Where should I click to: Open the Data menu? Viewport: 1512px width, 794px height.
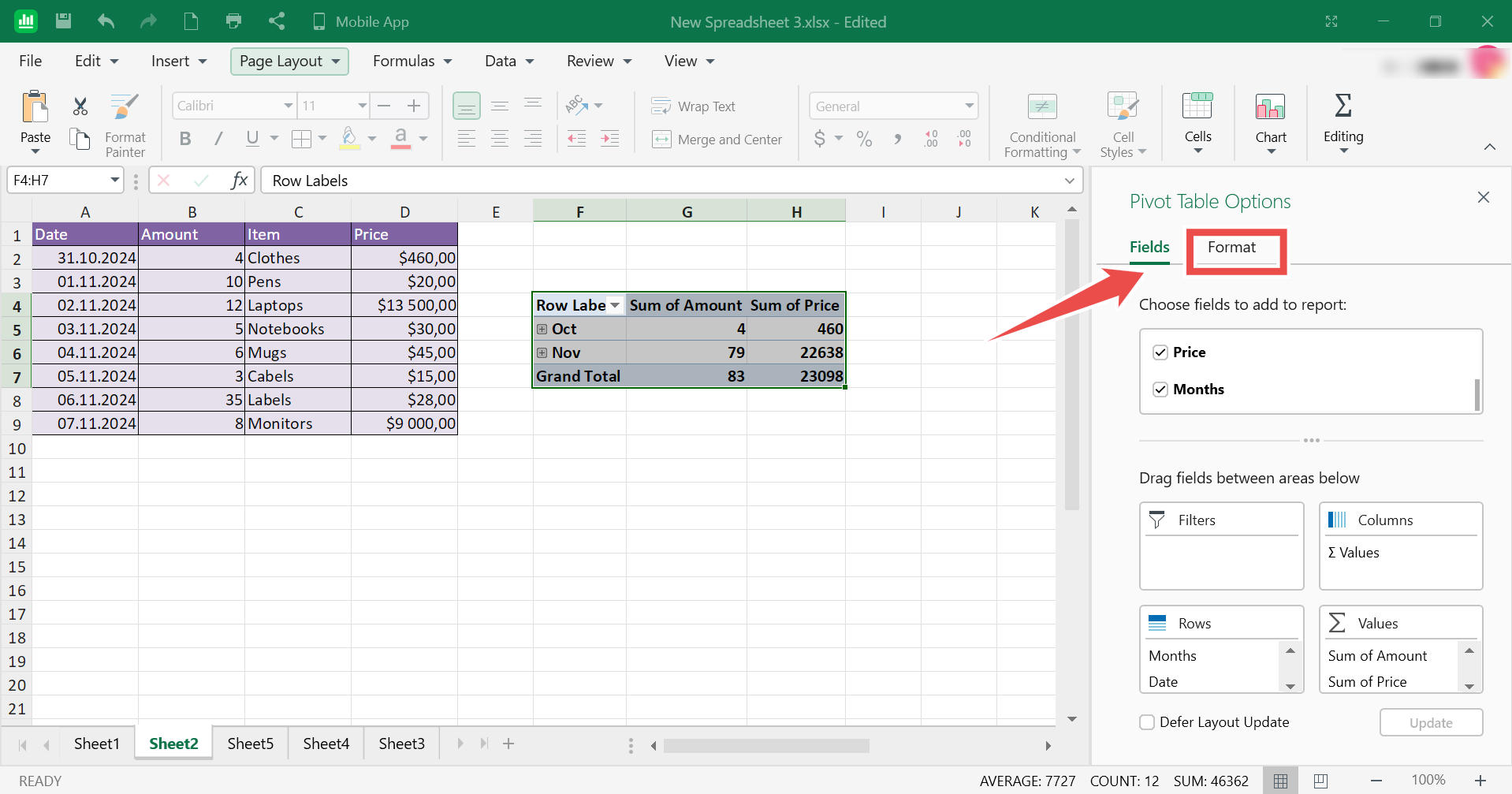[x=509, y=62]
